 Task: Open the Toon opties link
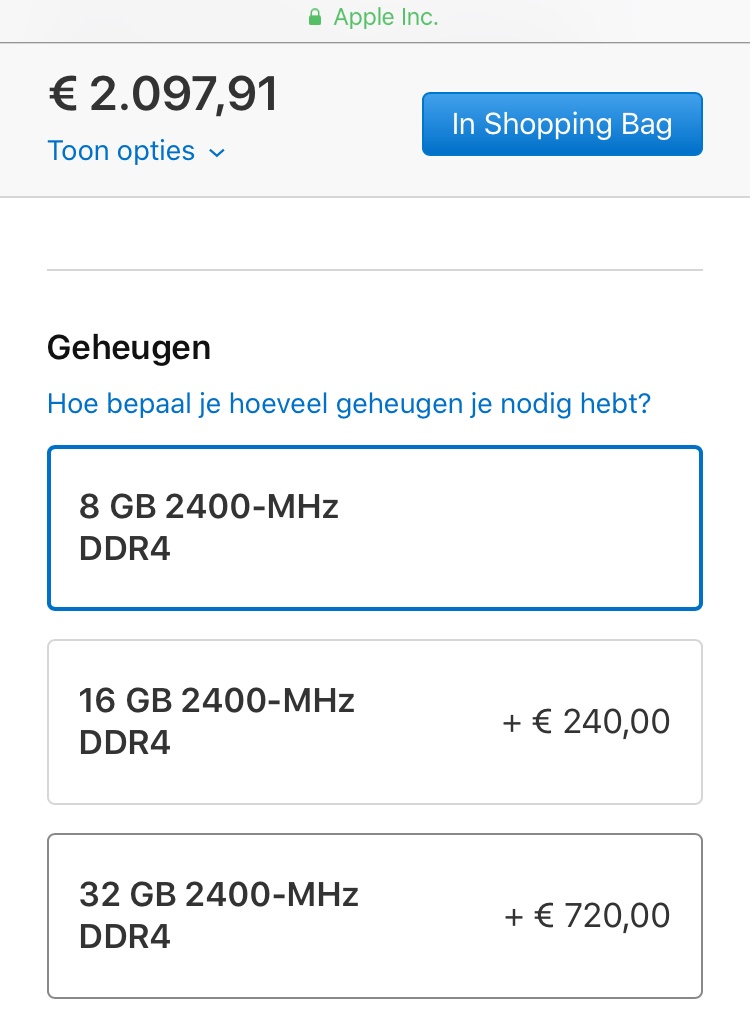(x=121, y=151)
